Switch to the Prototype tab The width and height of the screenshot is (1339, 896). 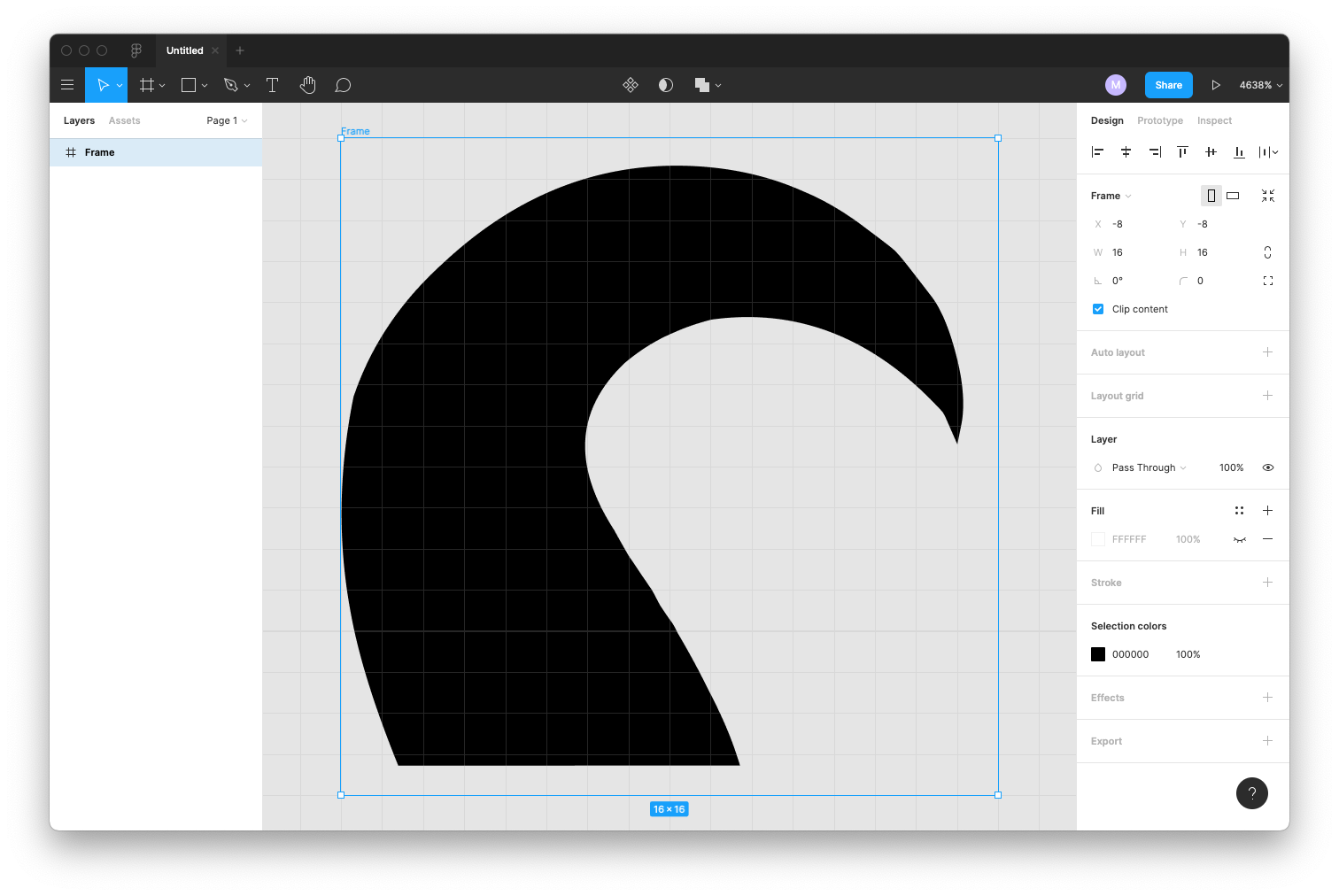[x=1160, y=120]
